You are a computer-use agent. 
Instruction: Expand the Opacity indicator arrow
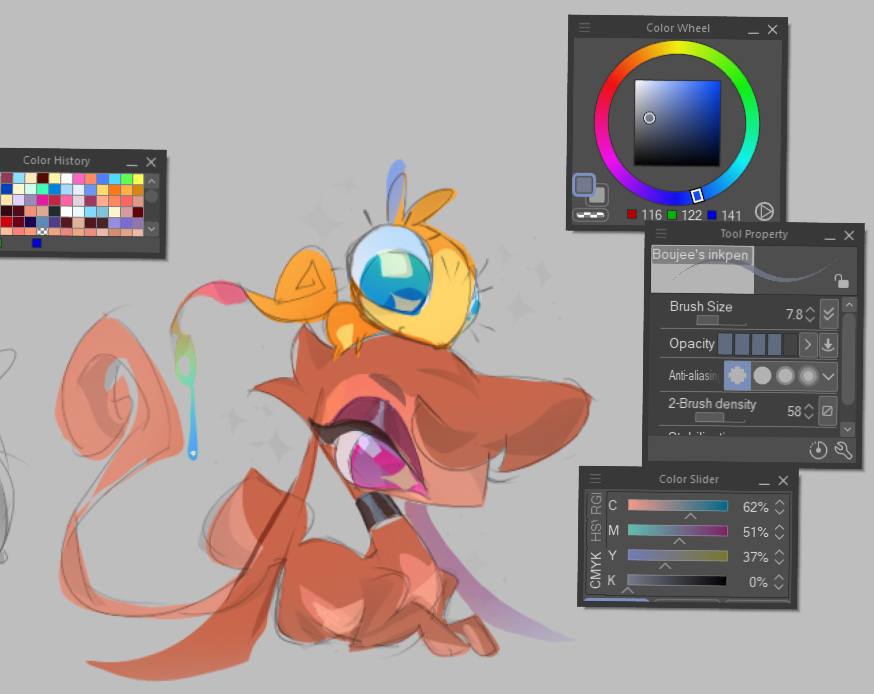point(808,345)
